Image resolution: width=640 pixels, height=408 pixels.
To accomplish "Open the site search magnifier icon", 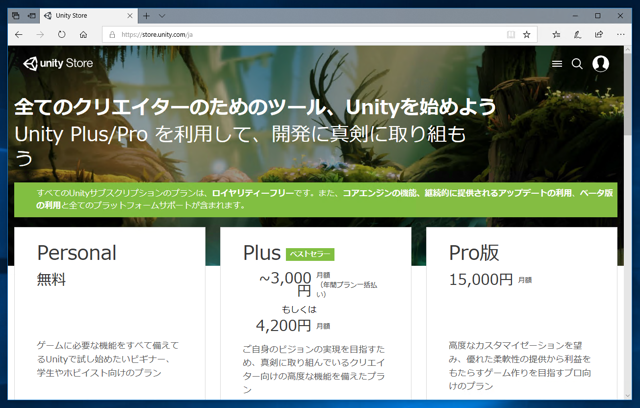I will [577, 64].
